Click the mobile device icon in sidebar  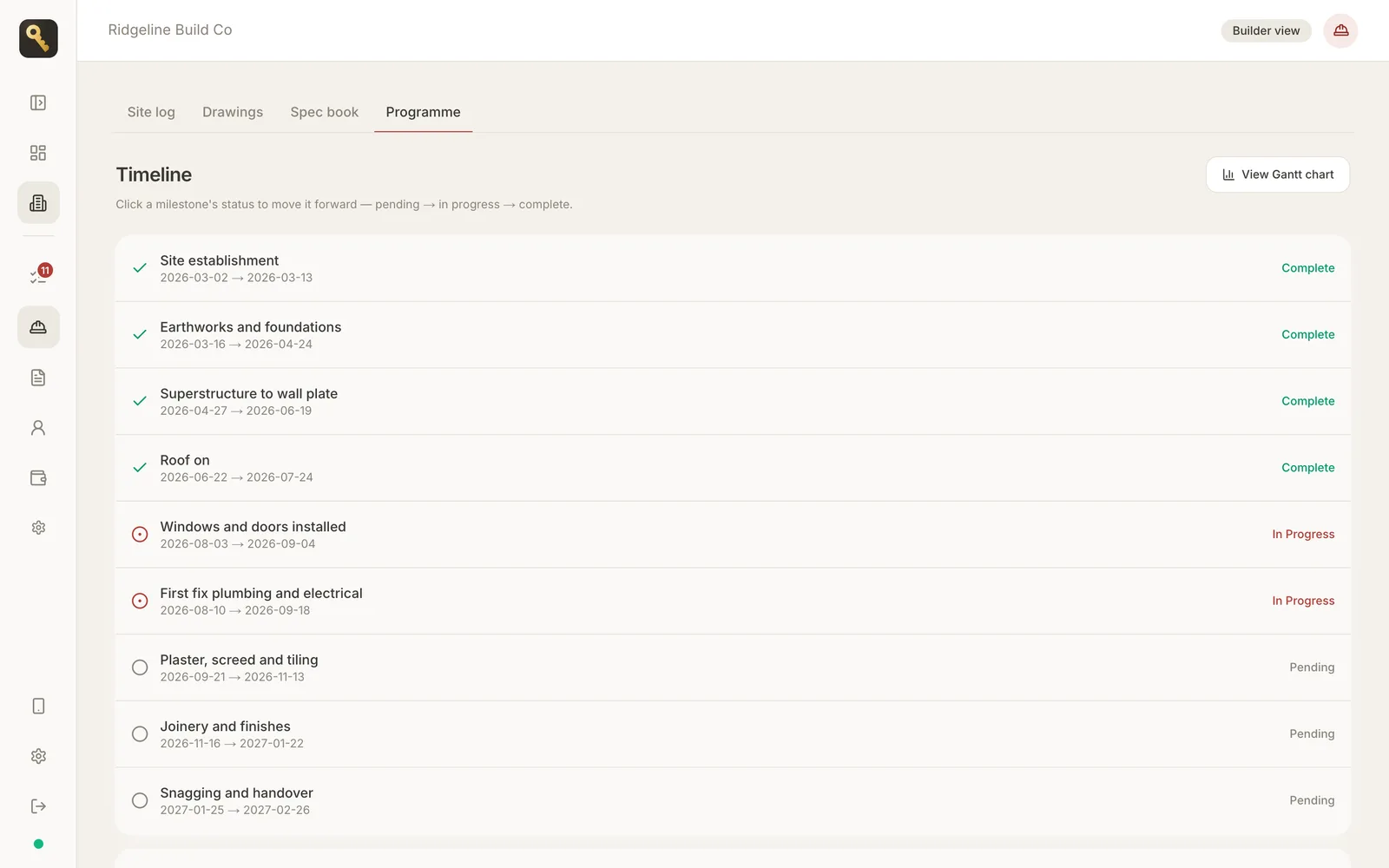coord(38,707)
